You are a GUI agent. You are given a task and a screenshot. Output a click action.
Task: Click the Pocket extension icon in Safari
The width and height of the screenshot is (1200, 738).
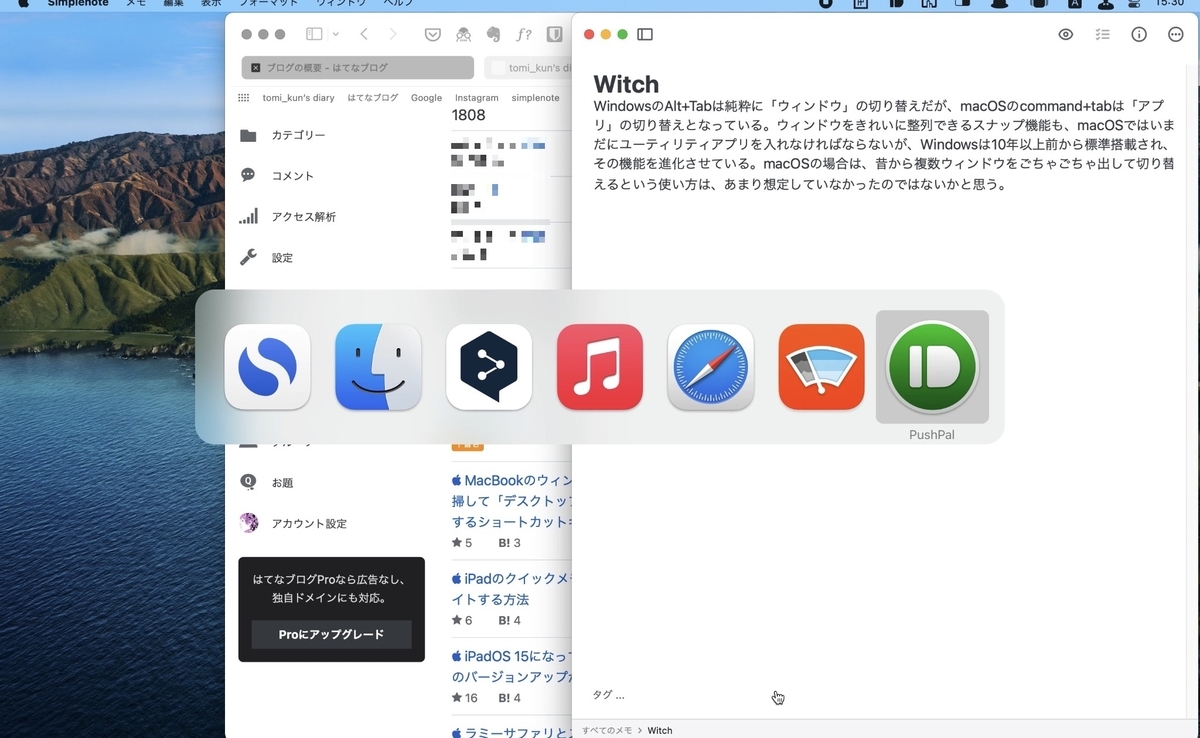pyautogui.click(x=433, y=34)
